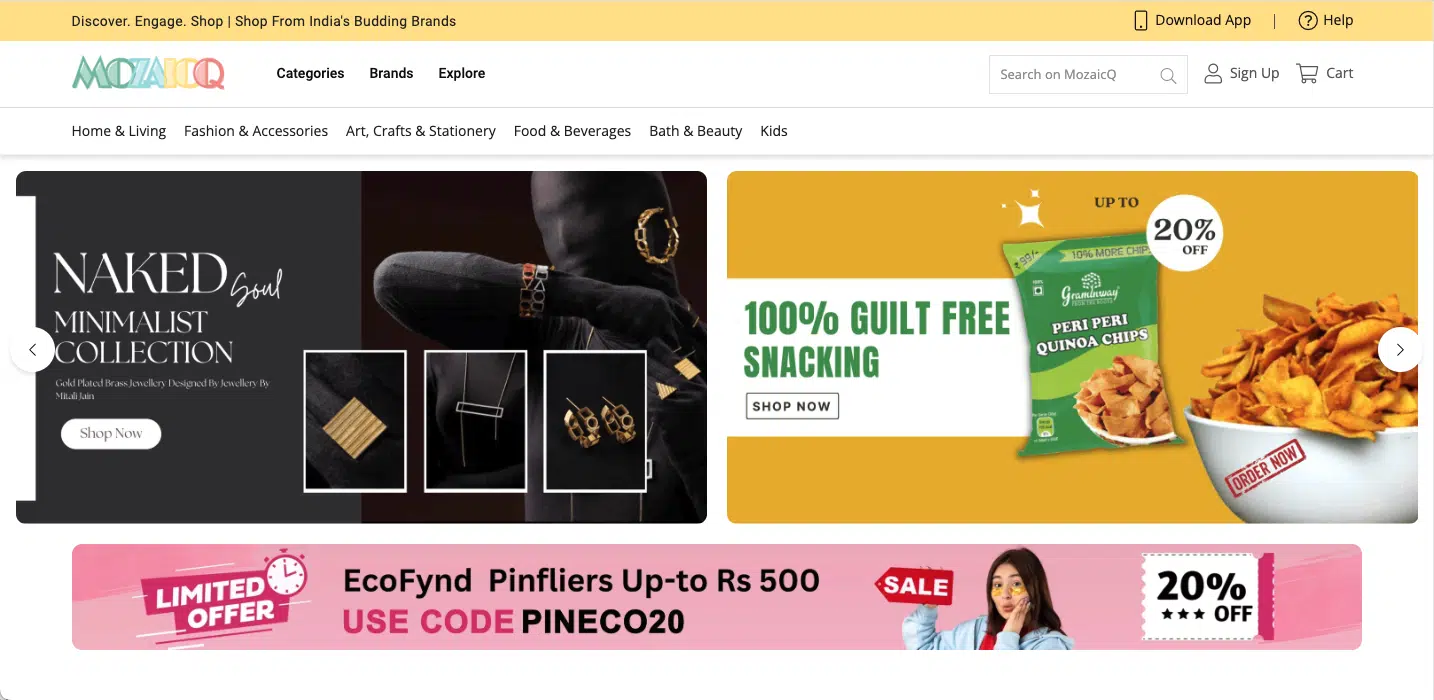This screenshot has width=1434, height=700.
Task: Open the Brands menu
Action: click(391, 73)
